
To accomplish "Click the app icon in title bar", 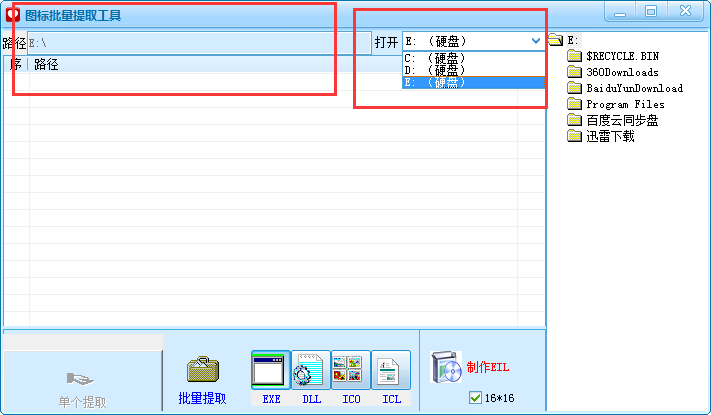I will point(13,14).
